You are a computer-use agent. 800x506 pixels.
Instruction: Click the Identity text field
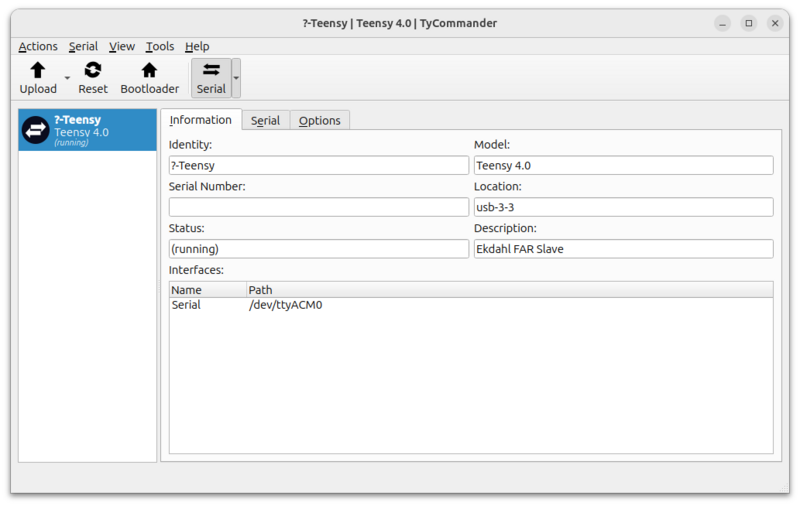318,165
